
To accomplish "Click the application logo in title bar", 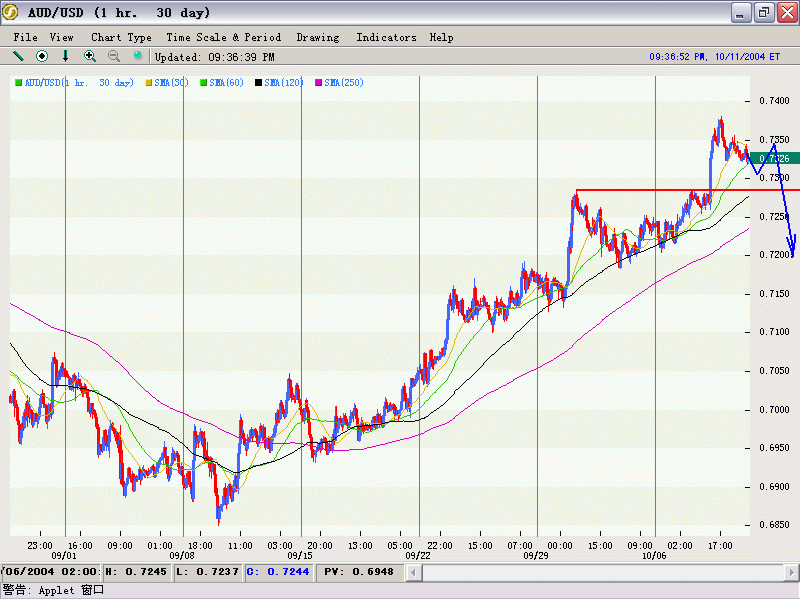I will pyautogui.click(x=12, y=12).
